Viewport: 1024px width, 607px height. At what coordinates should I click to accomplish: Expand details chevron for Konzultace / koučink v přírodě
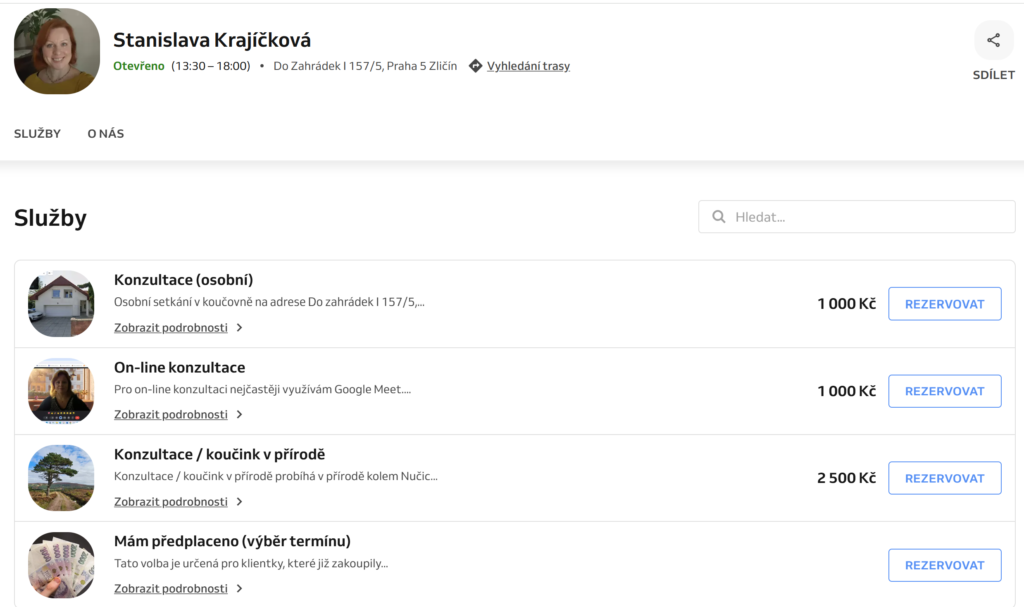[x=240, y=502]
